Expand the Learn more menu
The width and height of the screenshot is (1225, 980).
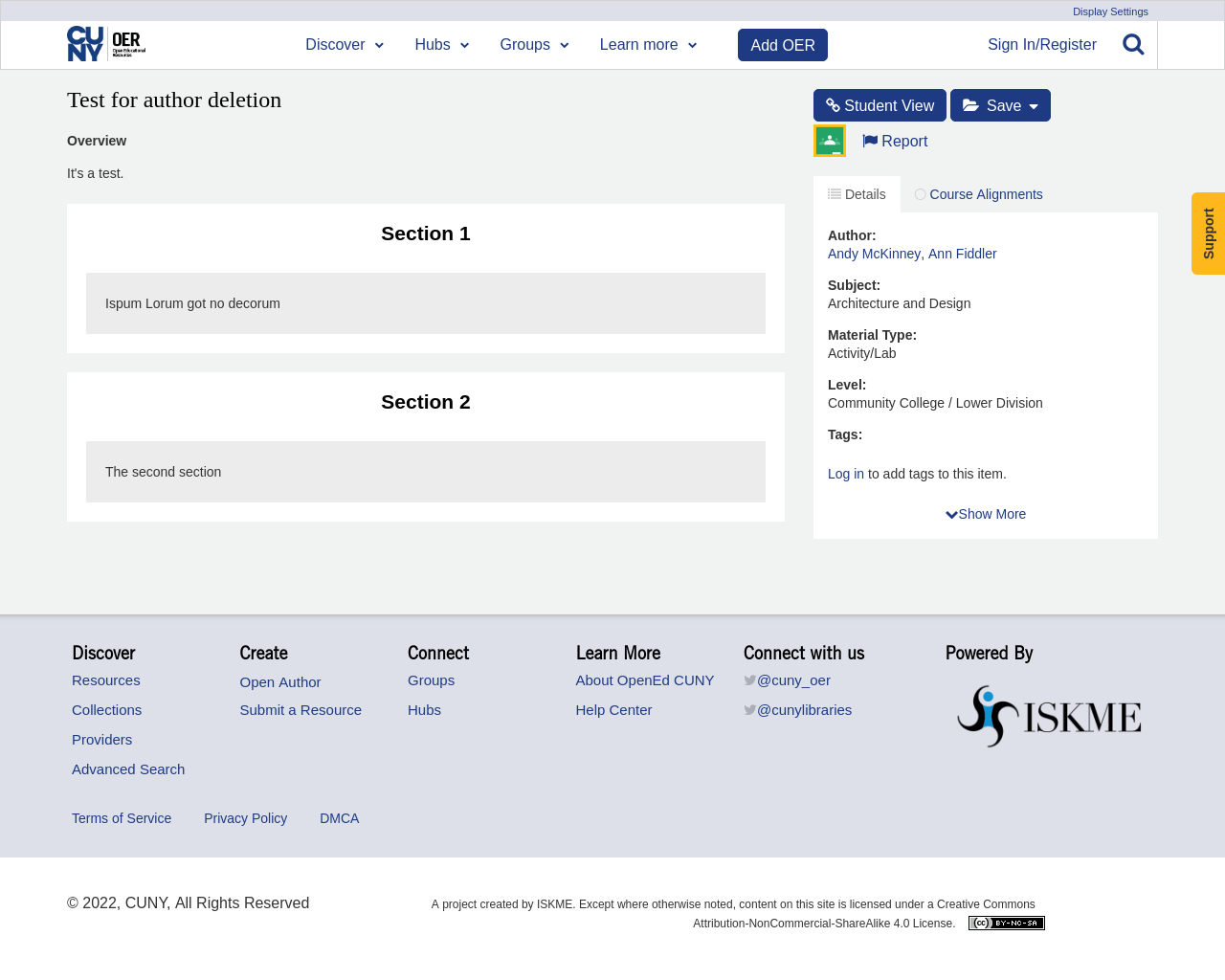point(648,45)
